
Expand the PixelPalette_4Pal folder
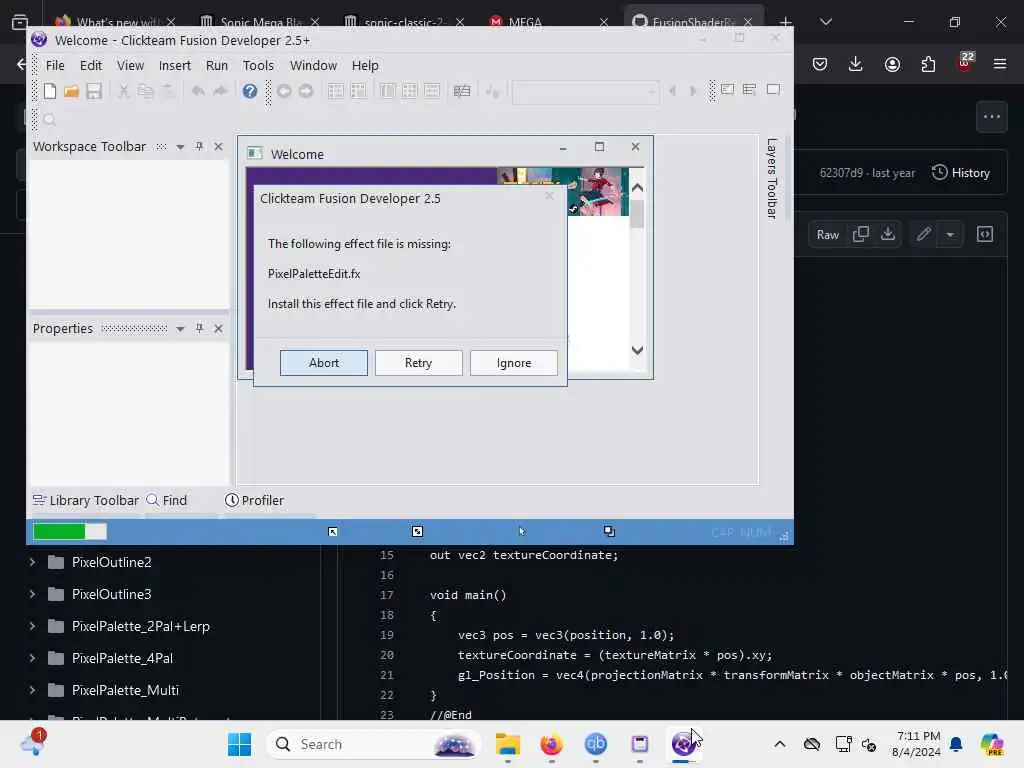[x=31, y=658]
